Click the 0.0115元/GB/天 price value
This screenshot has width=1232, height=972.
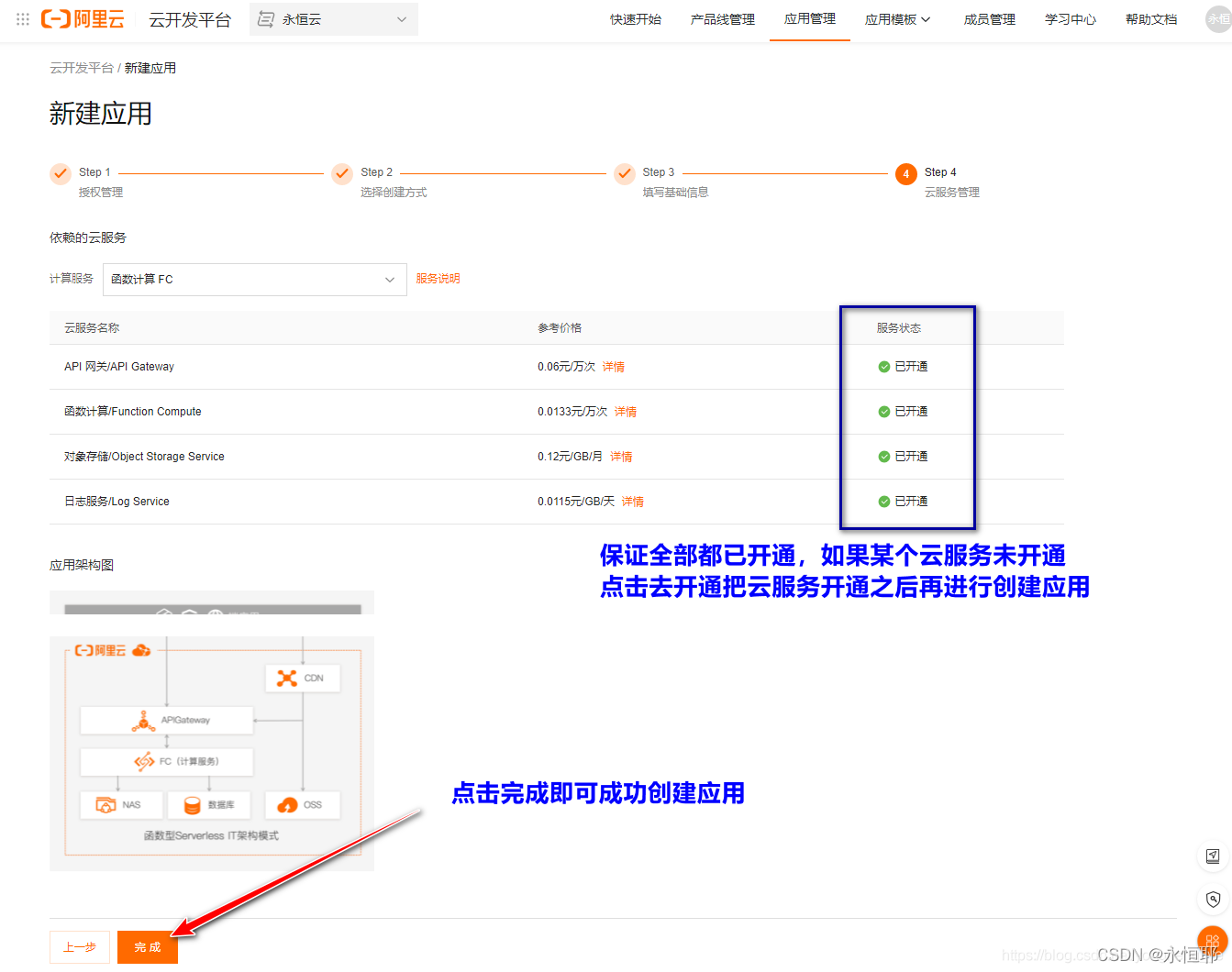point(576,502)
